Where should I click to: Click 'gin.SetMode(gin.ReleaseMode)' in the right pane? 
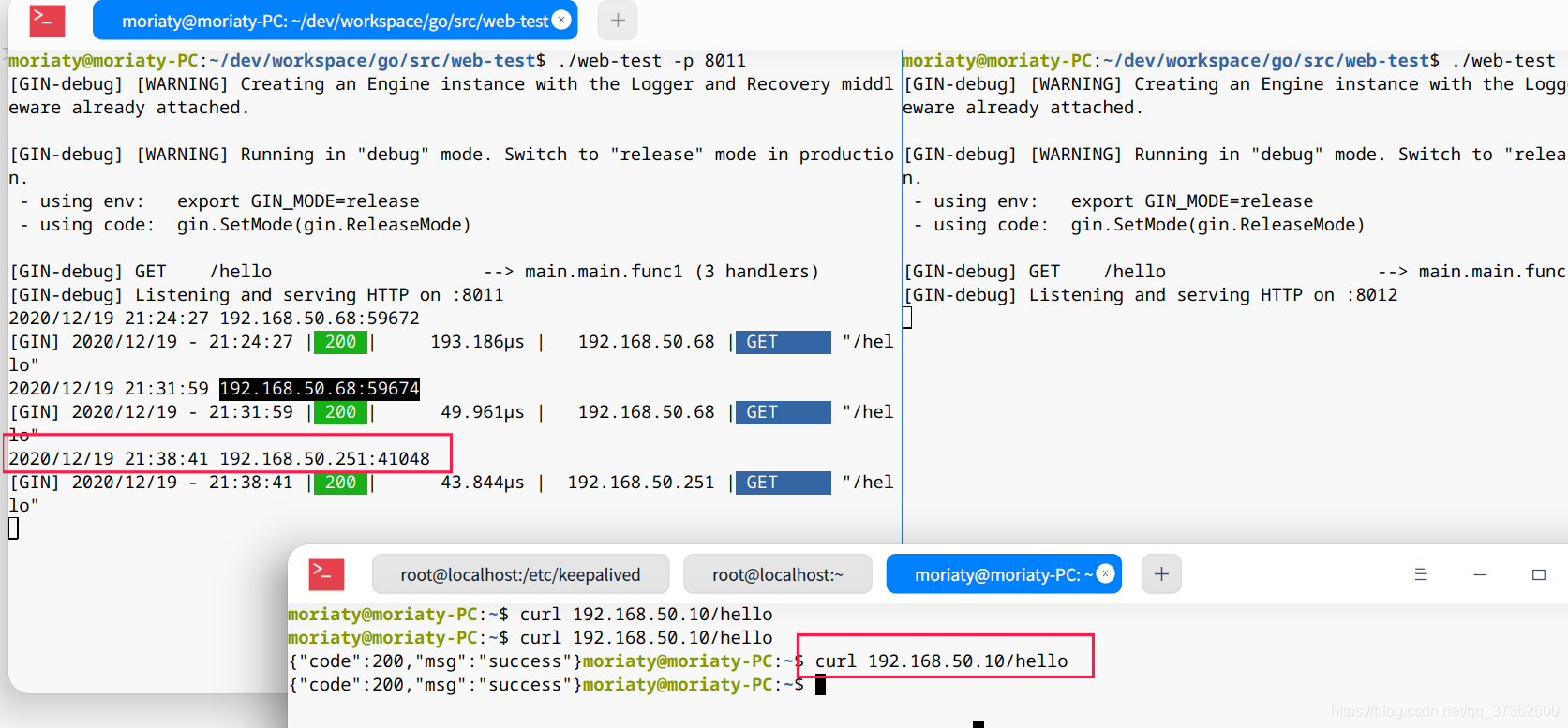1217,225
